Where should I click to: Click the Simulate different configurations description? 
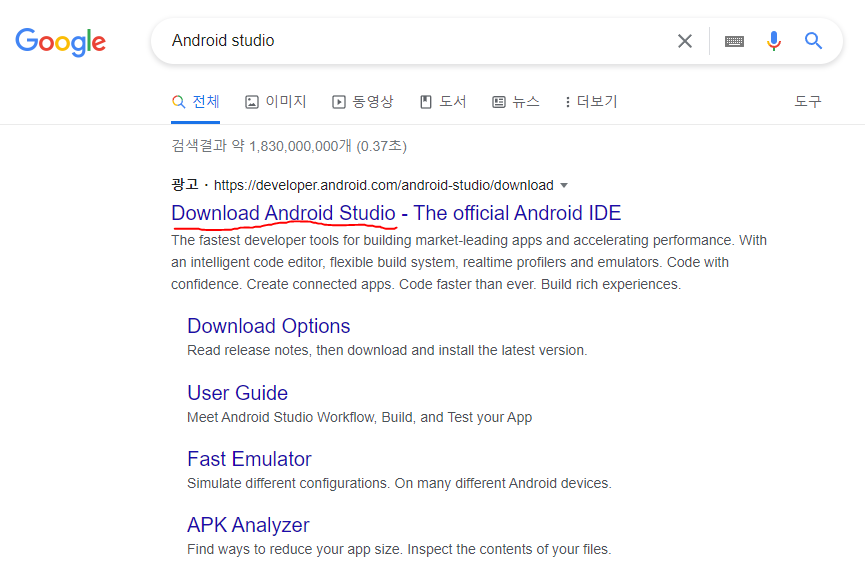[399, 484]
